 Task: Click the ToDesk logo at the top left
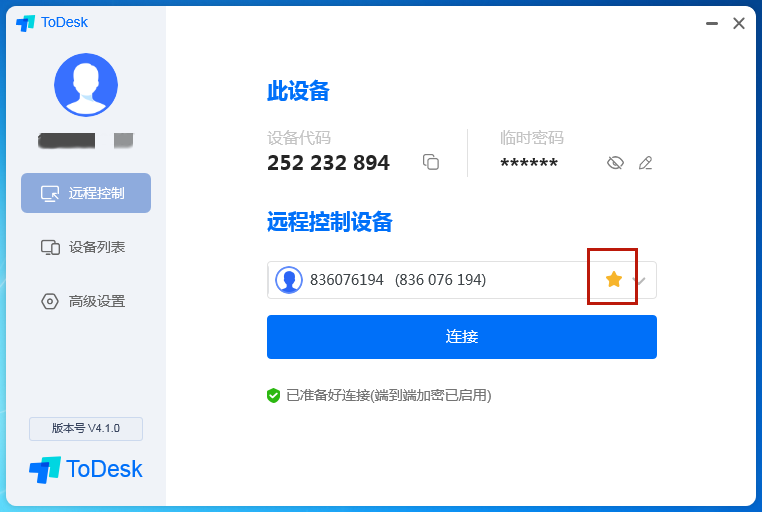click(x=52, y=22)
